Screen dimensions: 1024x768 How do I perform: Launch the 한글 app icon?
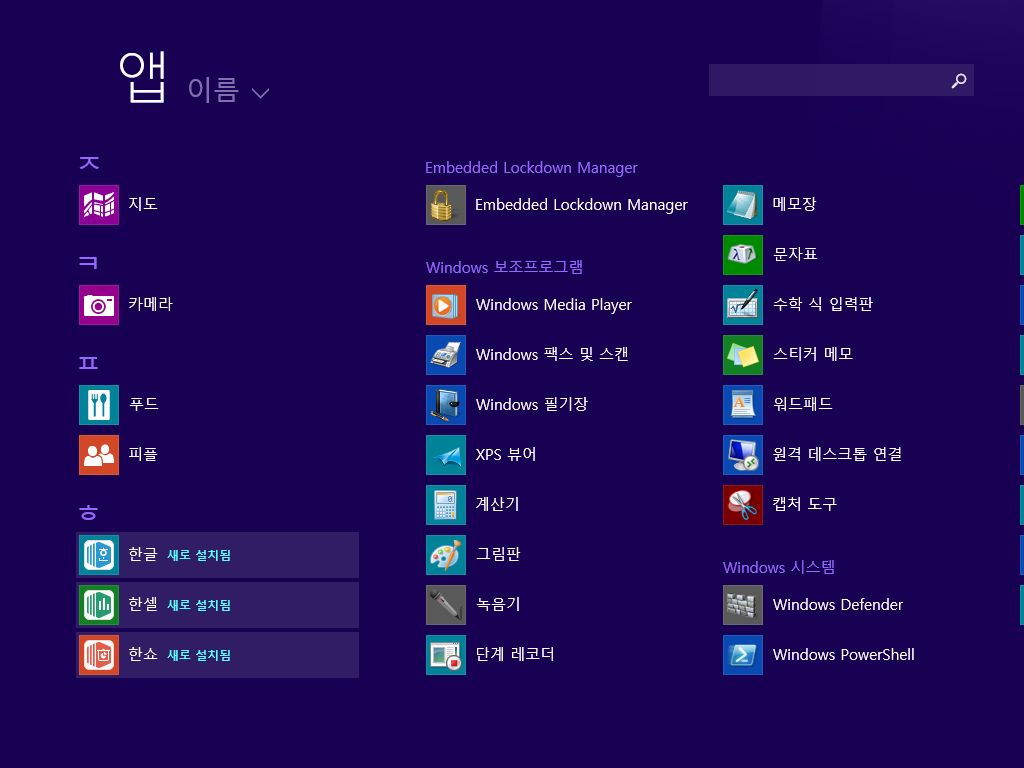point(99,555)
